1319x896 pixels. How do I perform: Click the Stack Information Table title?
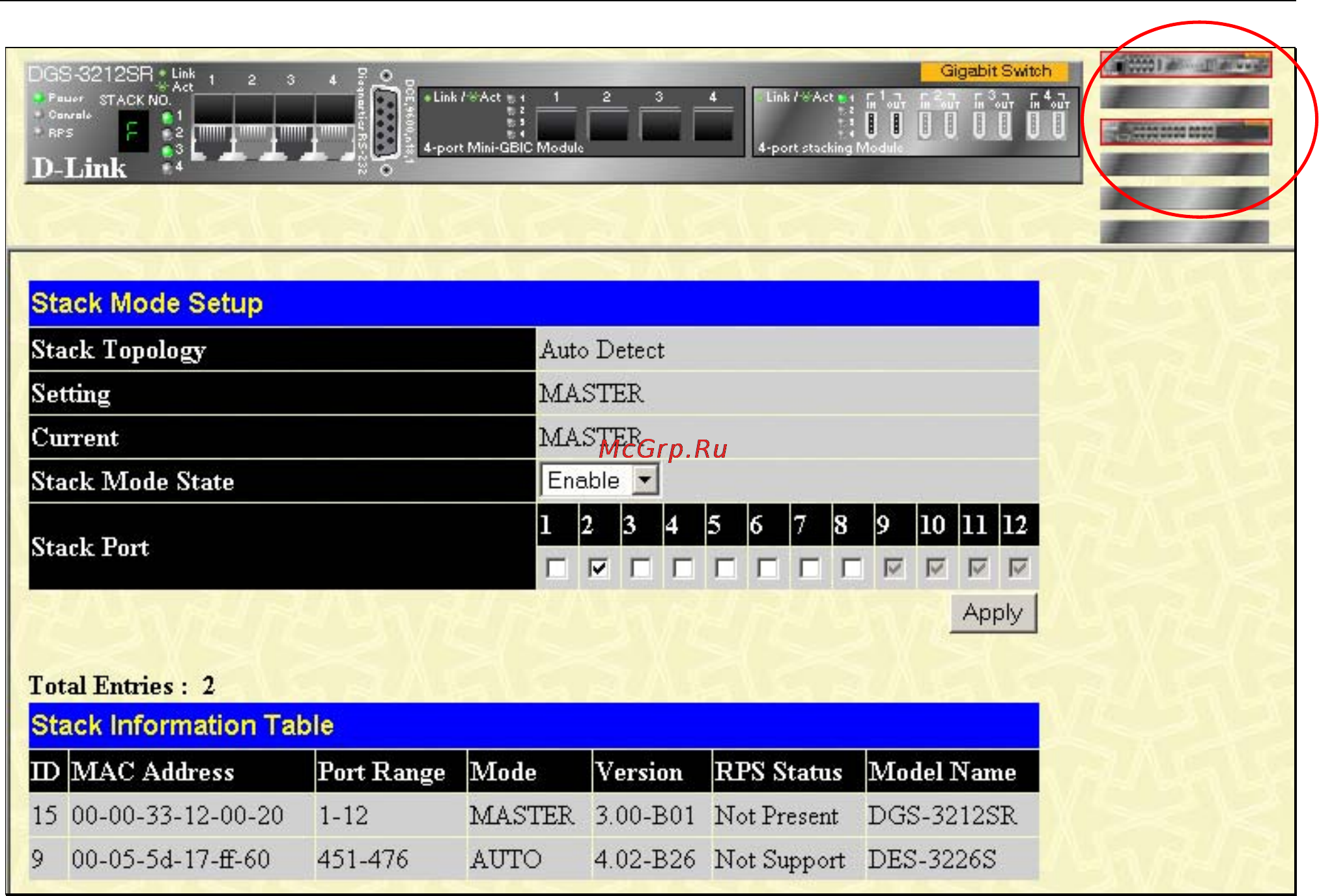pyautogui.click(x=182, y=725)
